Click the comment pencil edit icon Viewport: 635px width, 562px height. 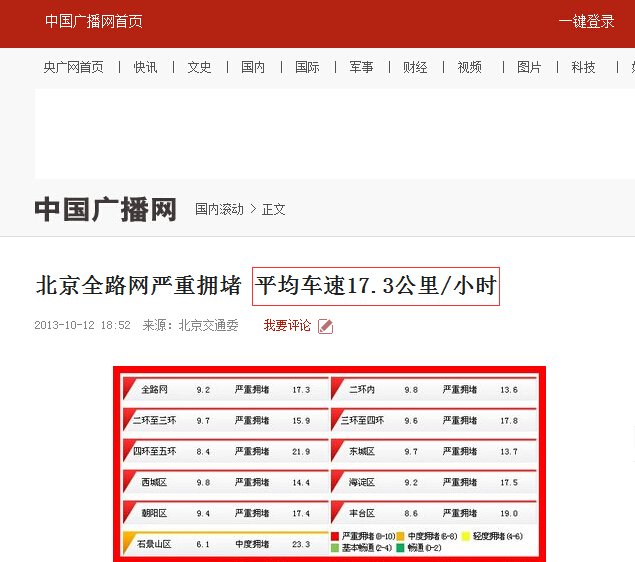[x=325, y=326]
